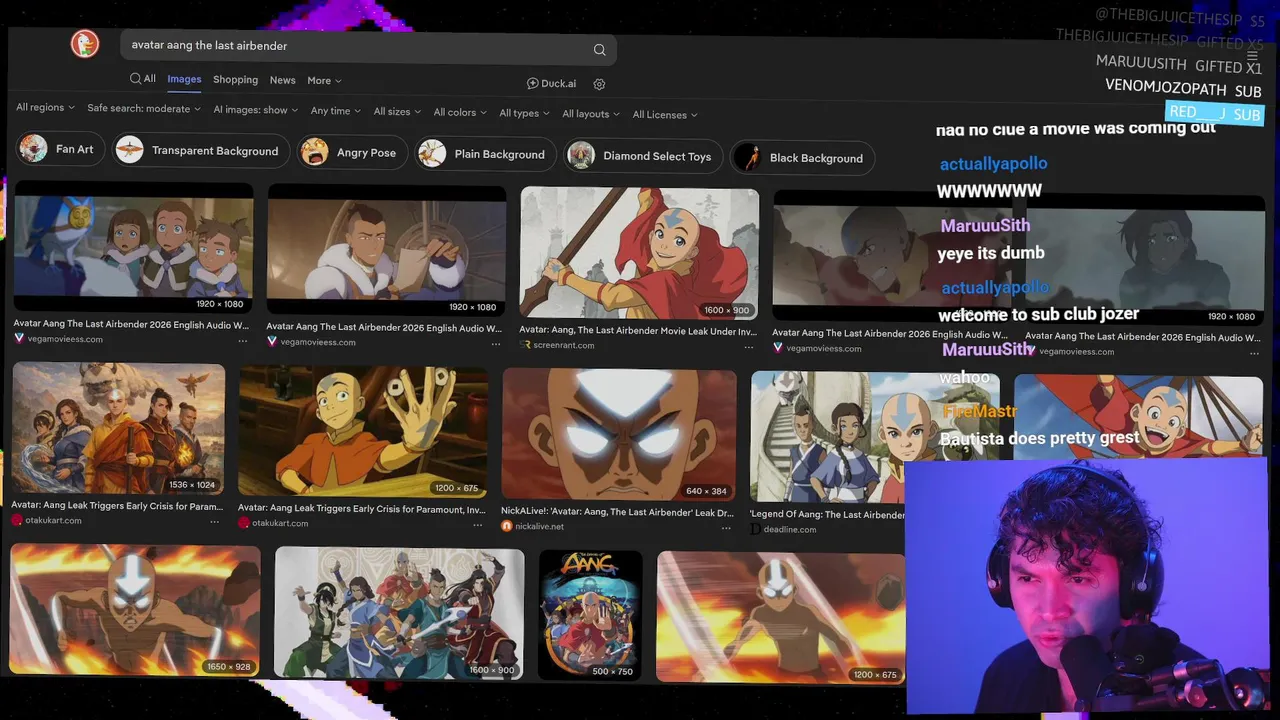Expand the More menu

(324, 81)
